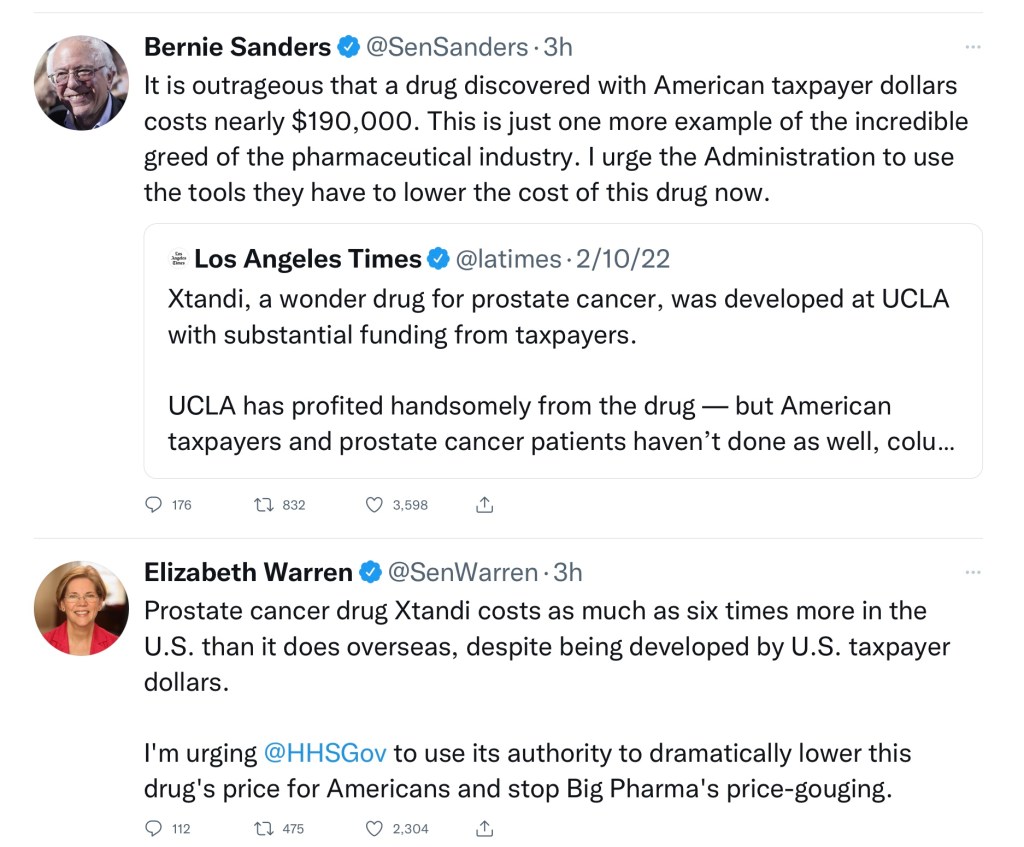The image size is (1024, 847).
Task: Click the Elizabeth Warren display name
Action: click(248, 572)
